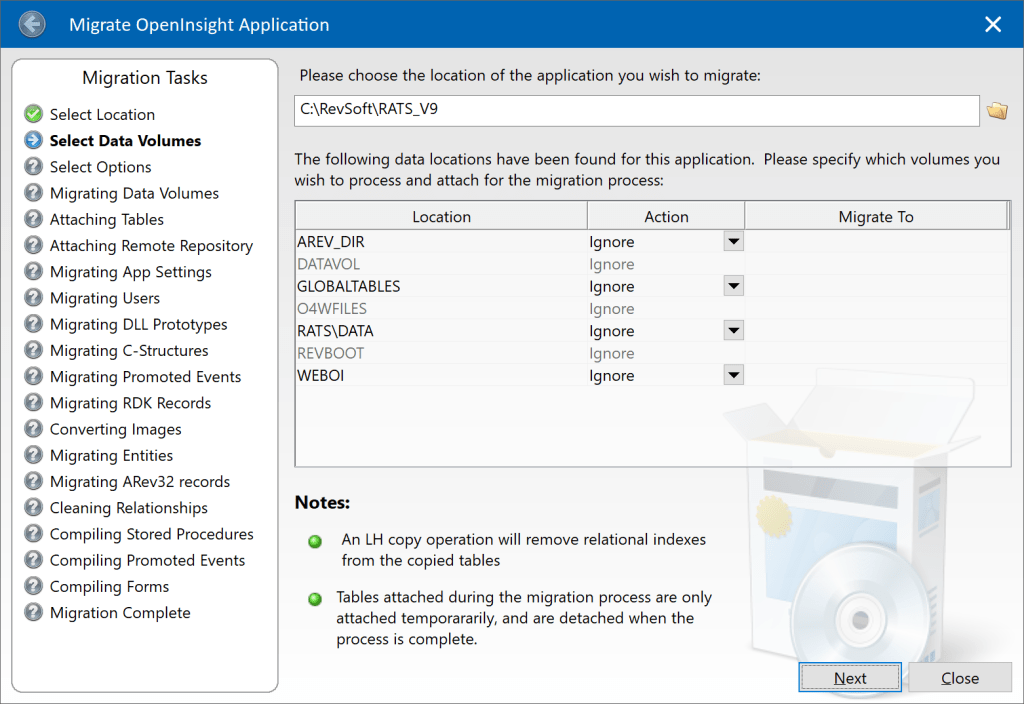Screen dimensions: 1024x704
Task: Click the back arrow in the title bar
Action: click(32, 23)
